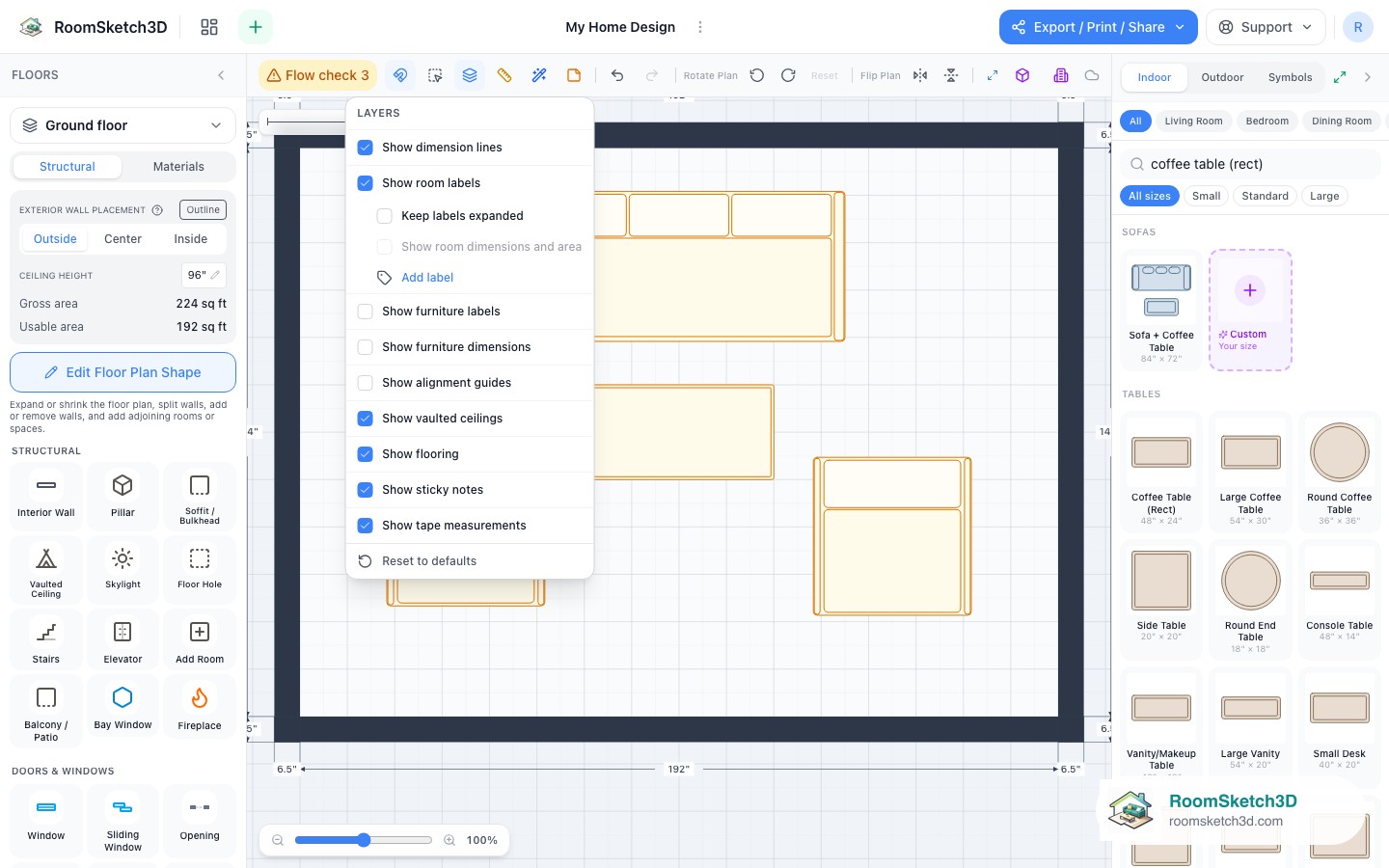Toggle the magnet snap tool
Screen dimensions: 1389x868
400,75
